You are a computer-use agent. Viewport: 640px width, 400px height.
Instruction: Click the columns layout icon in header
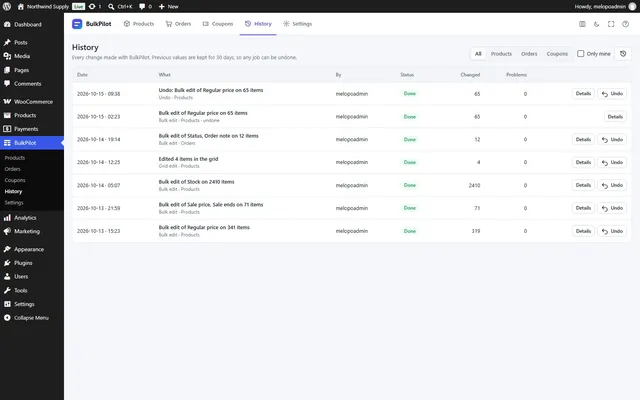pos(582,24)
